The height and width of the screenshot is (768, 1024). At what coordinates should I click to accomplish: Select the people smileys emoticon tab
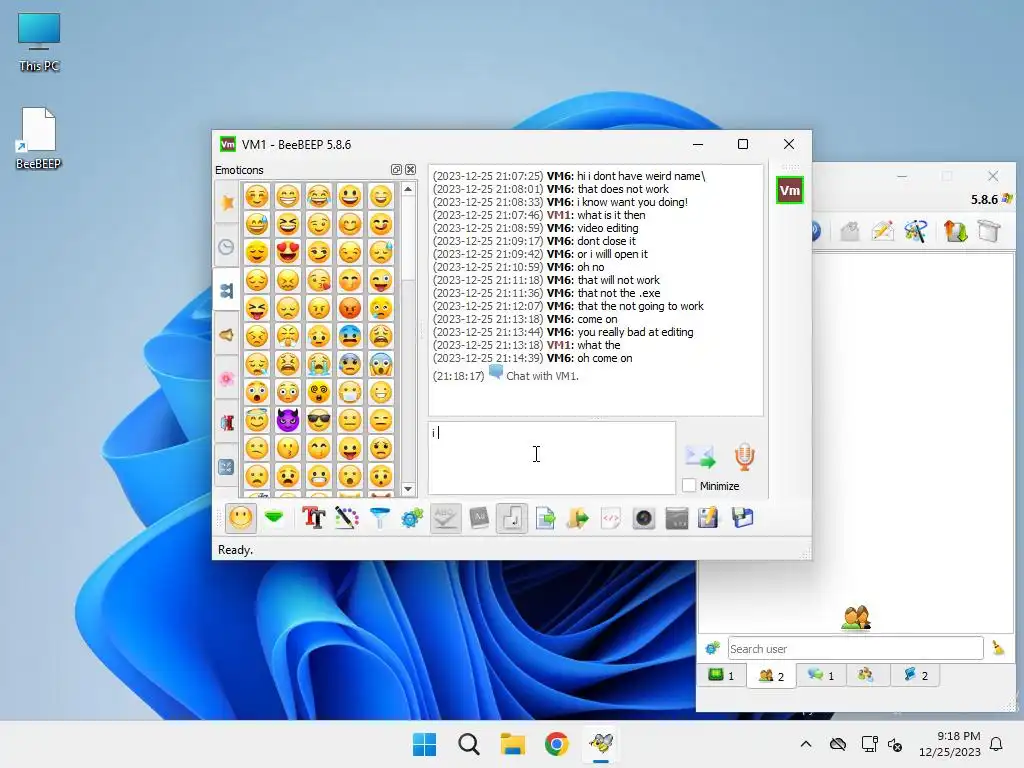pos(227,291)
